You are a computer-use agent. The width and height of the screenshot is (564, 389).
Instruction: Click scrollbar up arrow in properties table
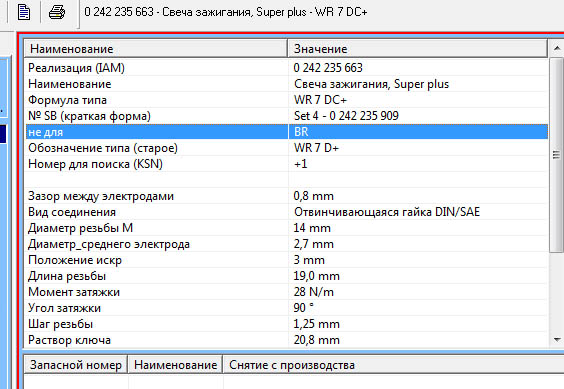pos(557,48)
